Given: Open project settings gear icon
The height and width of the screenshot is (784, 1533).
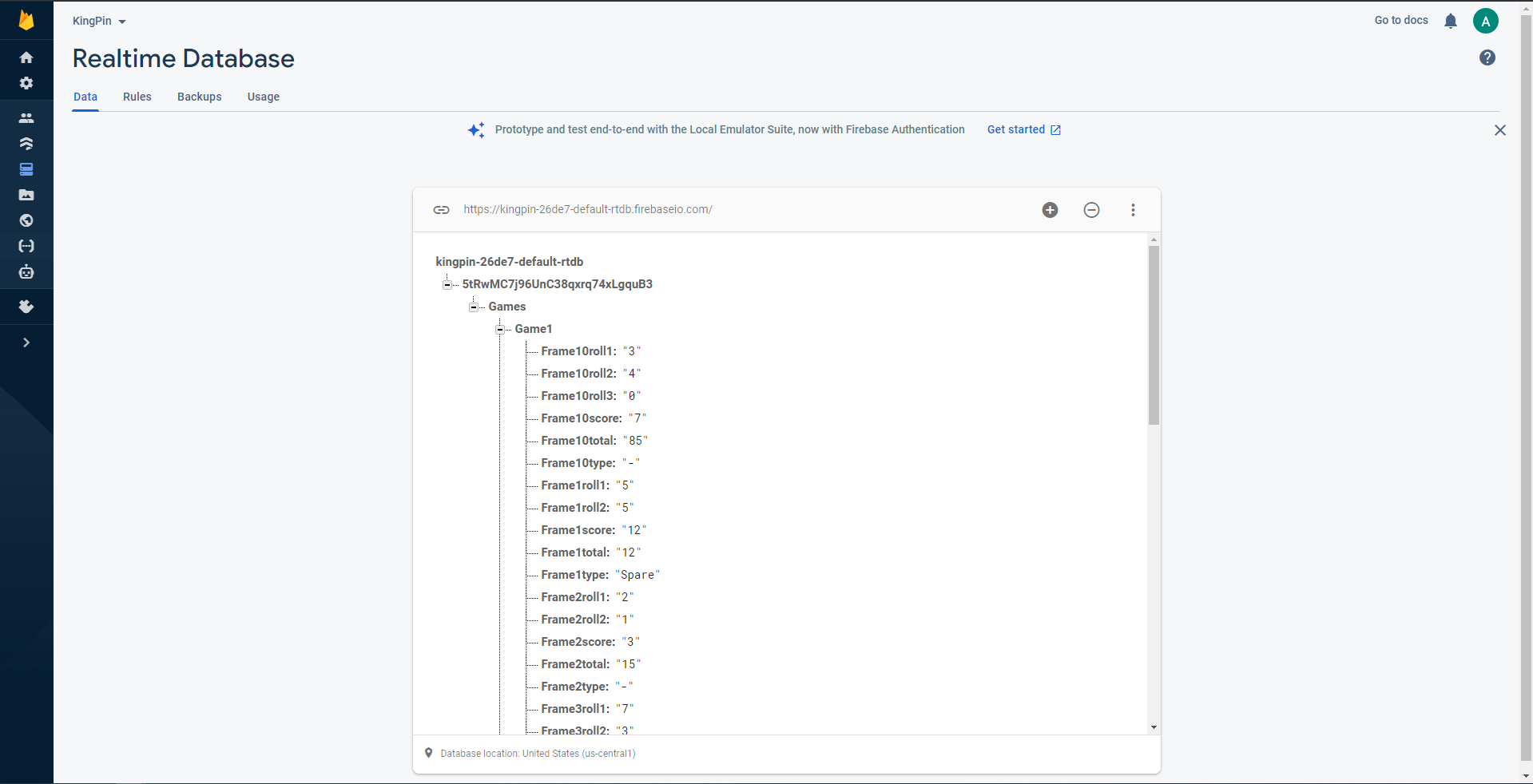Looking at the screenshot, I should pos(26,83).
